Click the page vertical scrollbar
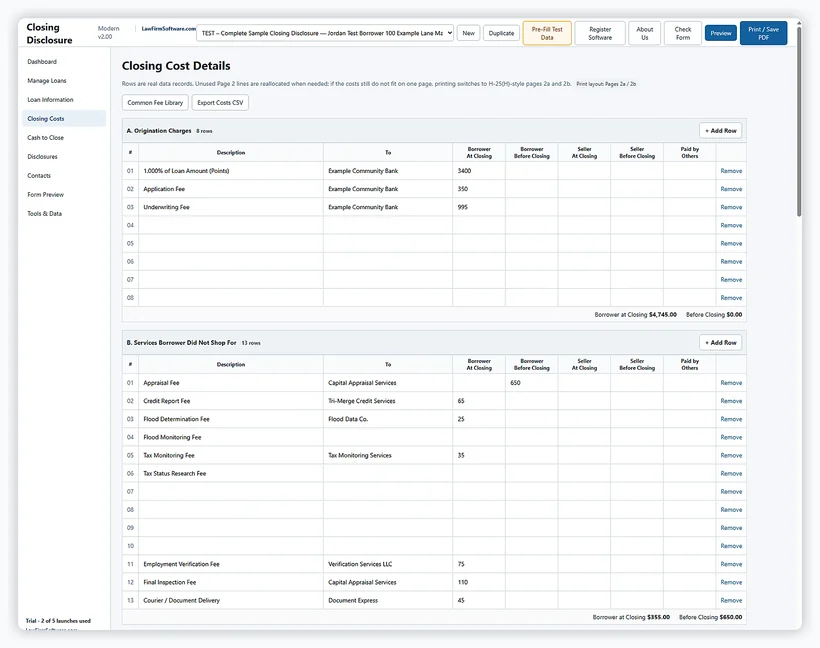The height and width of the screenshot is (648, 820). [x=799, y=120]
